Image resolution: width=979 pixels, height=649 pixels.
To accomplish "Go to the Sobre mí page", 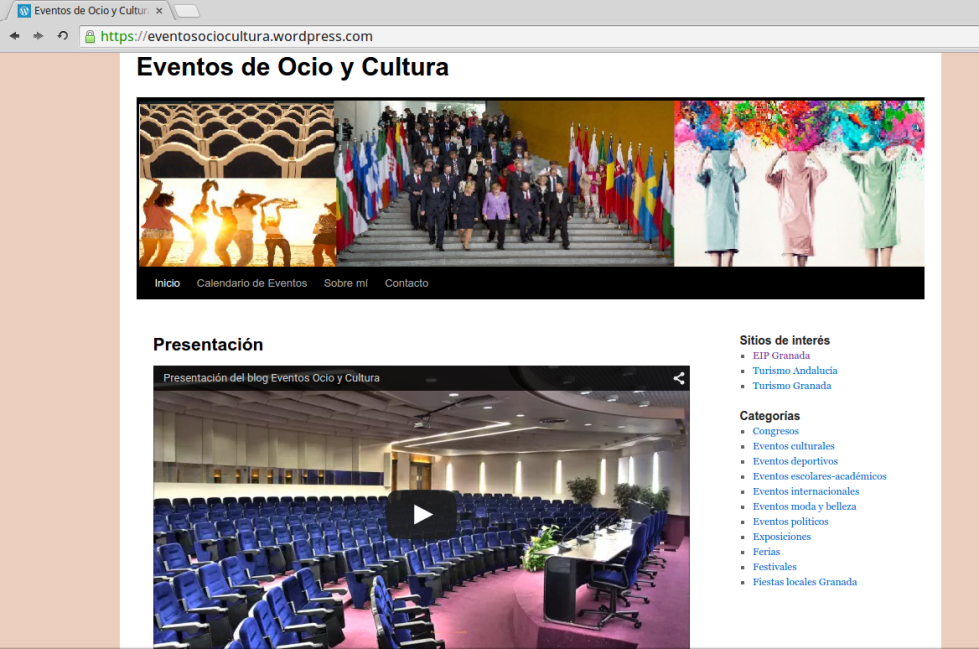I will 345,283.
